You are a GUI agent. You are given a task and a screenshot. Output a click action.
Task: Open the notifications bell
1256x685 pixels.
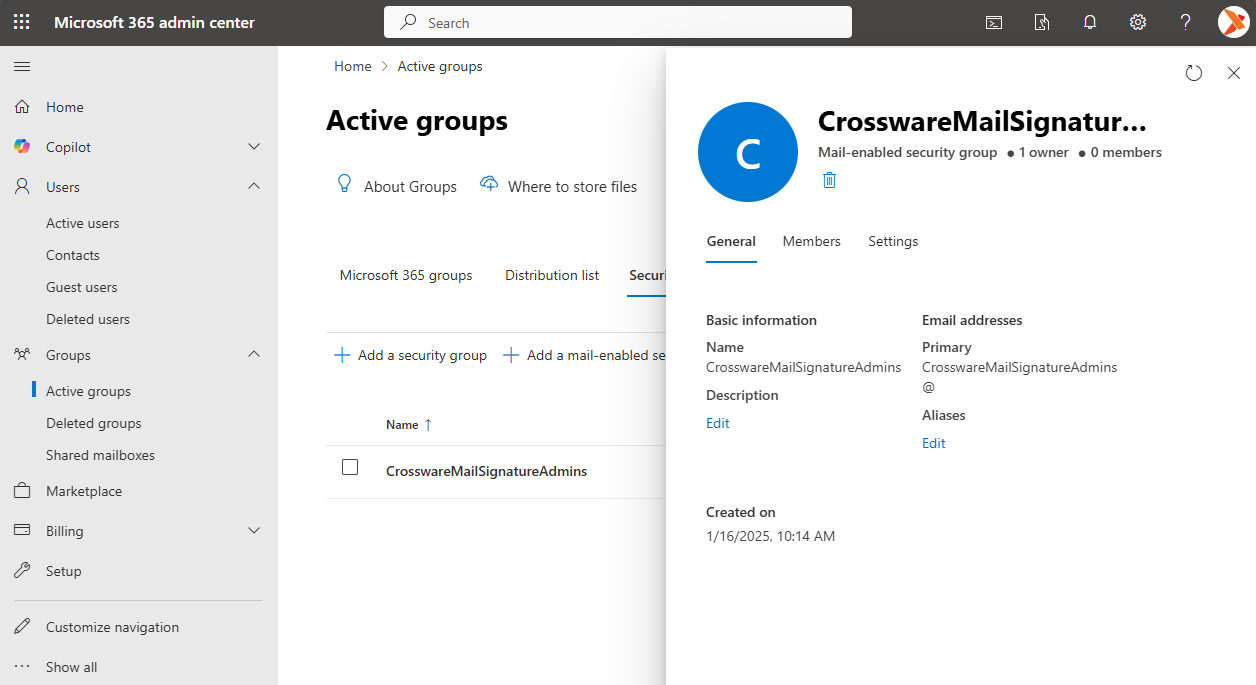coord(1090,22)
